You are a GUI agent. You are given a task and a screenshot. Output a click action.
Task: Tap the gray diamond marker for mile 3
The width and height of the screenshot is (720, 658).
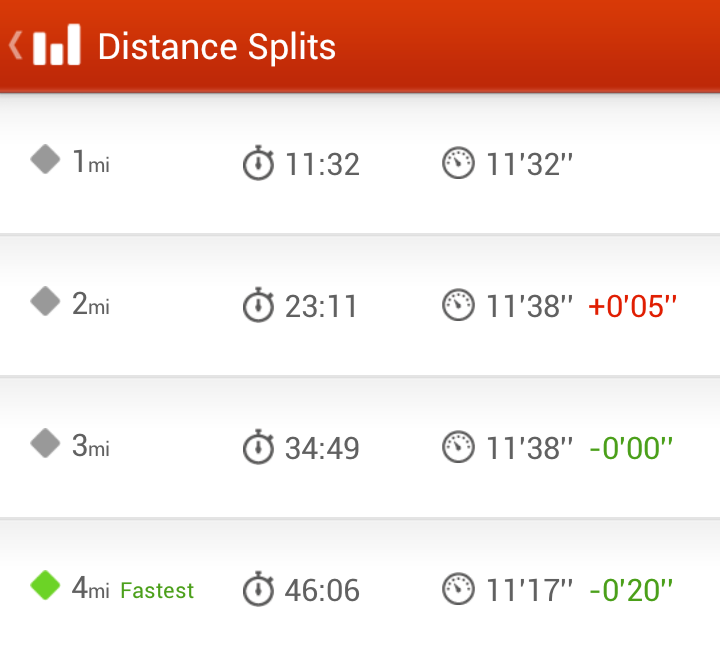(x=45, y=443)
